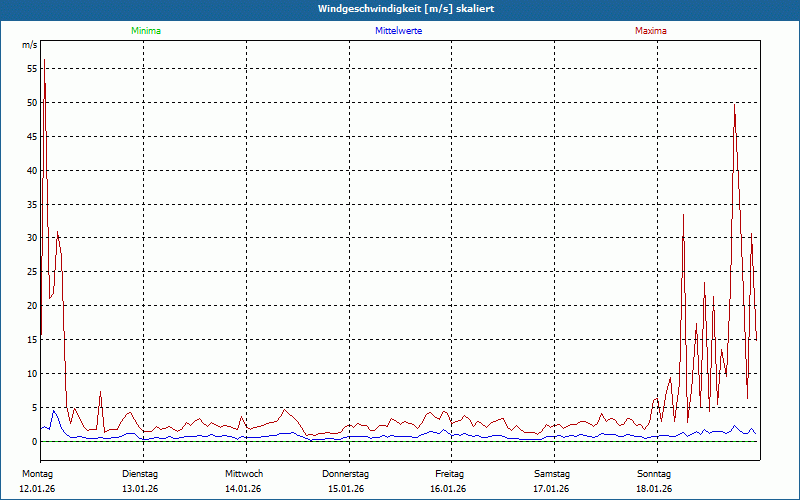Select the red Maxima legend label
800x500 pixels.
tap(650, 31)
